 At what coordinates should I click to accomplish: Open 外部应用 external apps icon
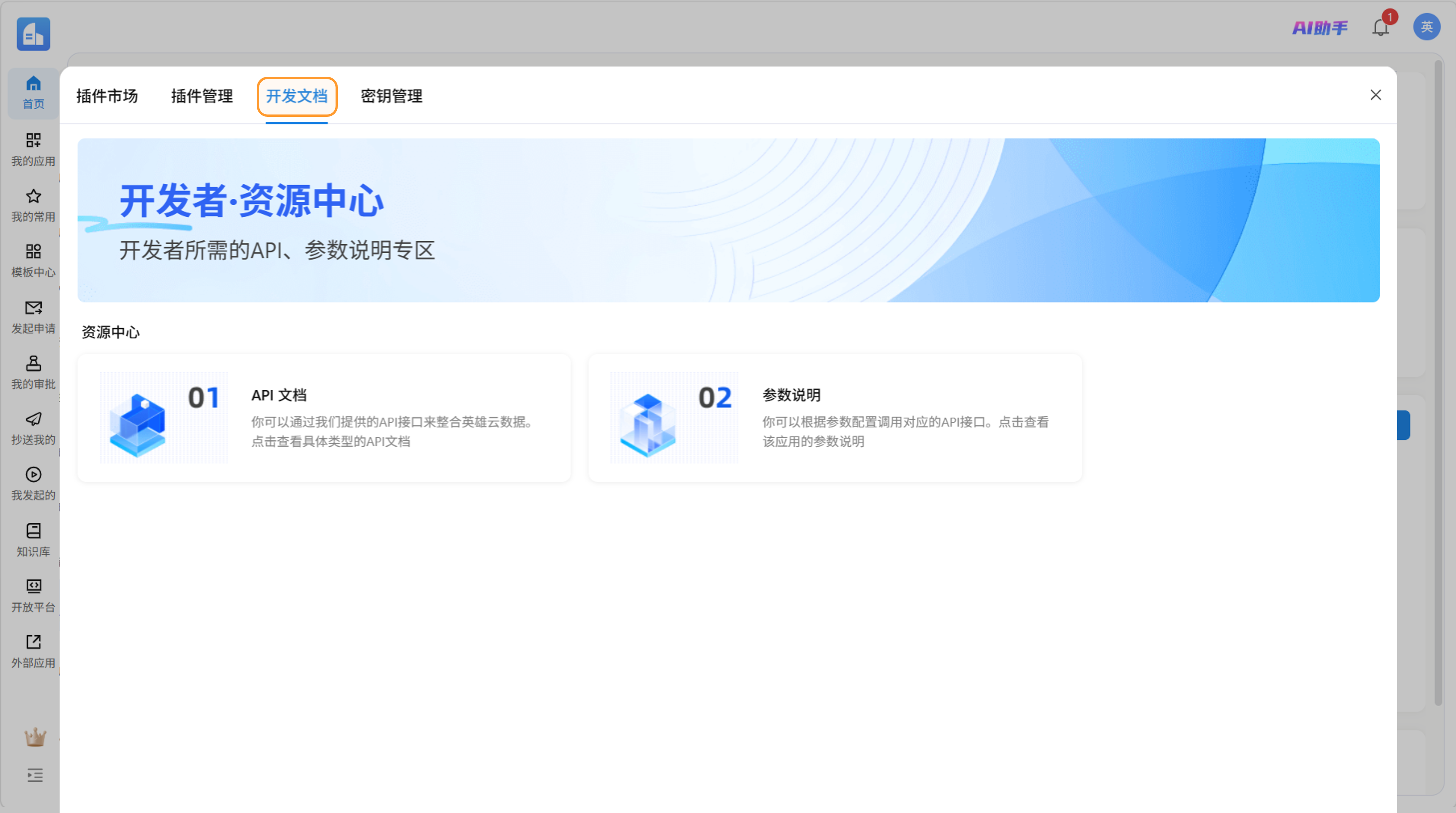click(33, 650)
